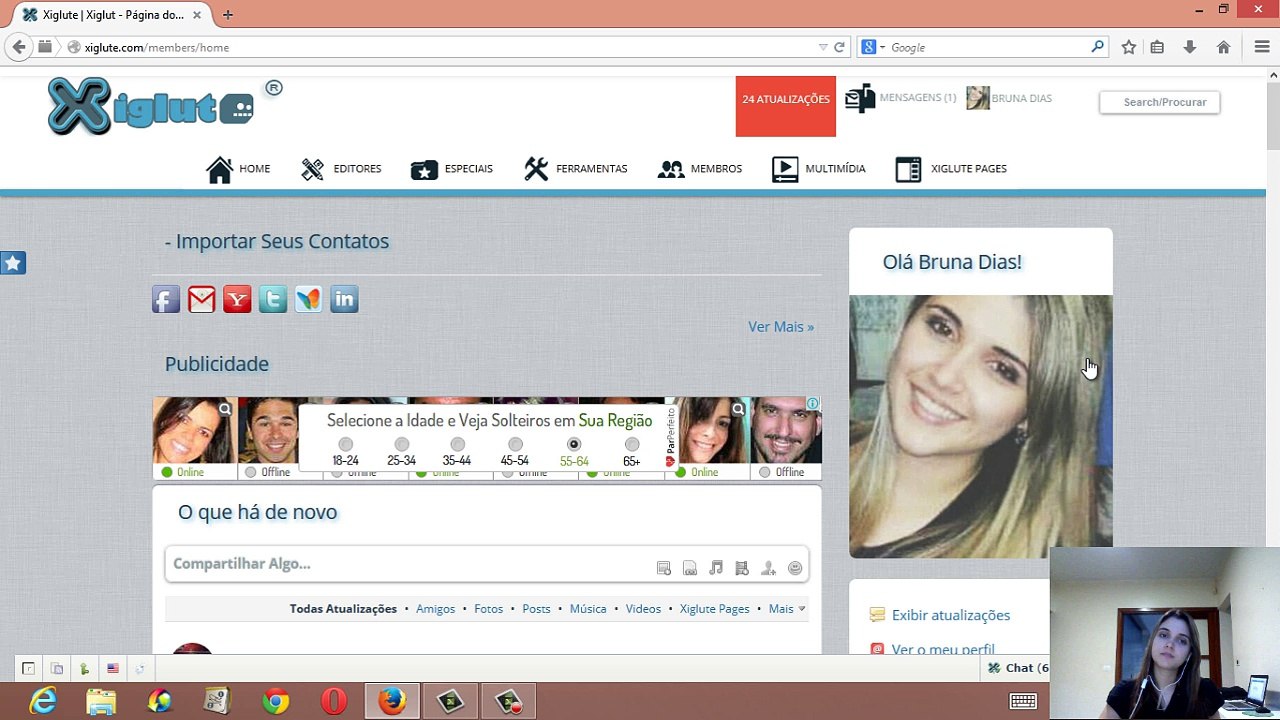Viewport: 1280px width, 720px height.
Task: Import contacts from Gmail
Action: [202, 299]
